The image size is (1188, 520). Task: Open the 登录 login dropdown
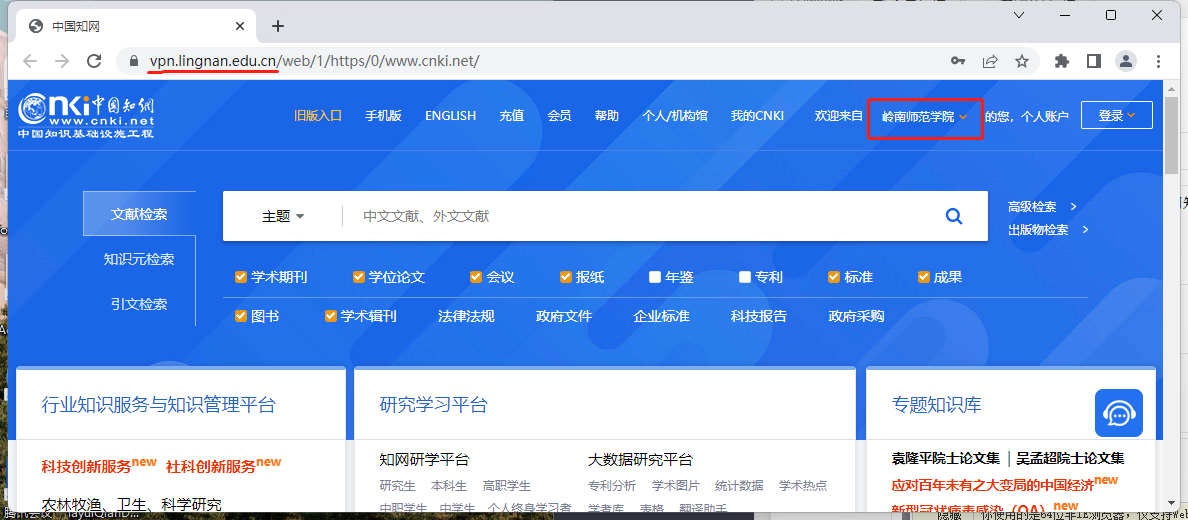(x=1117, y=116)
